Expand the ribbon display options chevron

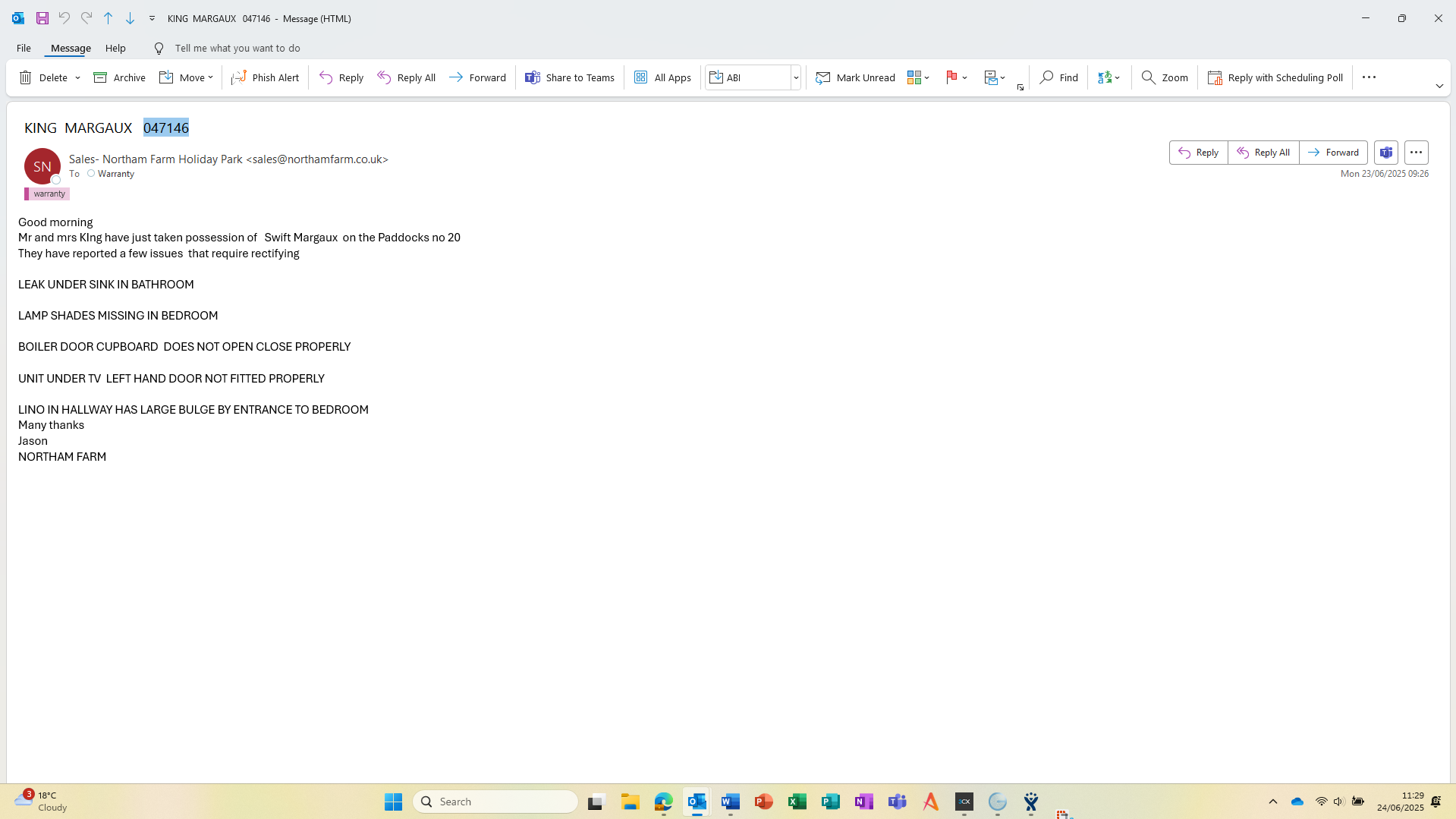coord(1439,86)
